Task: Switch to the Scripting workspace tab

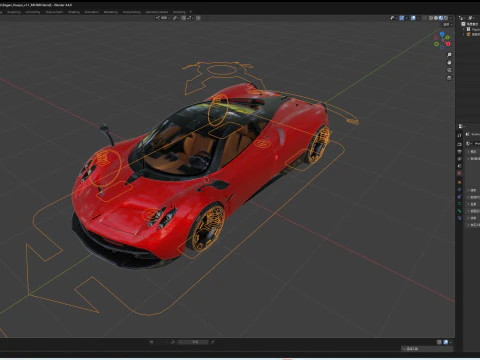Action: (x=179, y=12)
